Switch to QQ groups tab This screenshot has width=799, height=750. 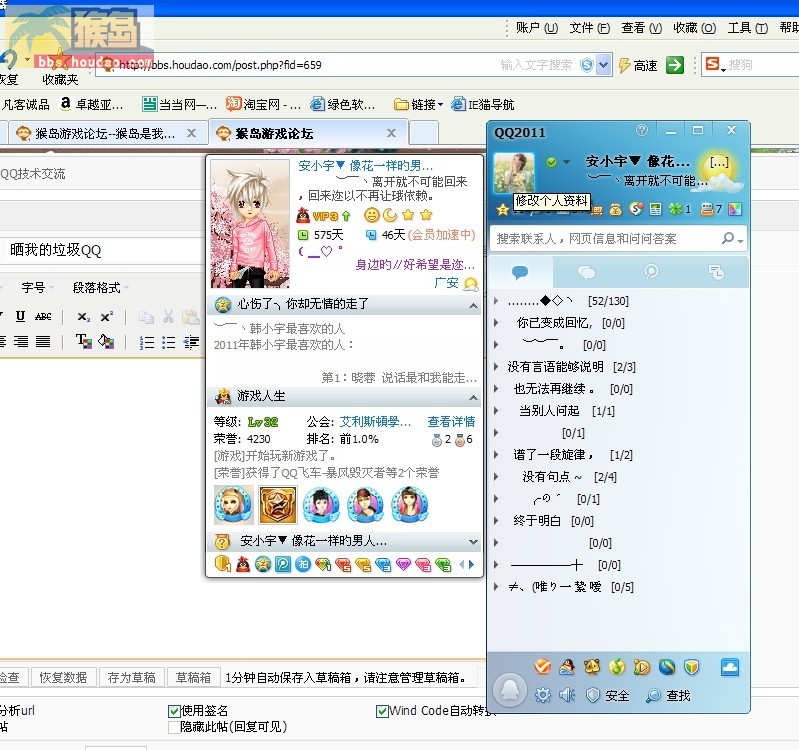pos(586,273)
